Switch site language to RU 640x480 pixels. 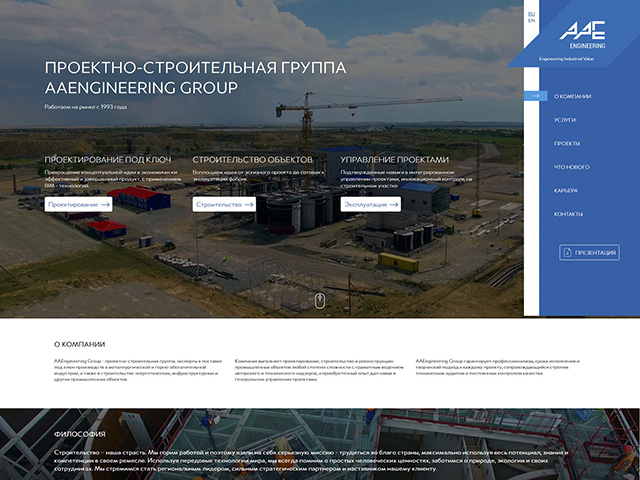click(531, 14)
